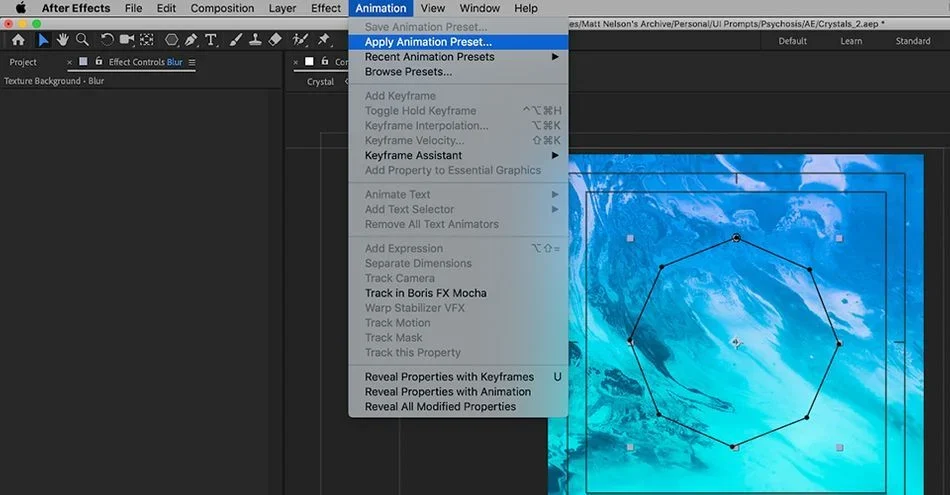Select the Eraser tool

pos(275,40)
